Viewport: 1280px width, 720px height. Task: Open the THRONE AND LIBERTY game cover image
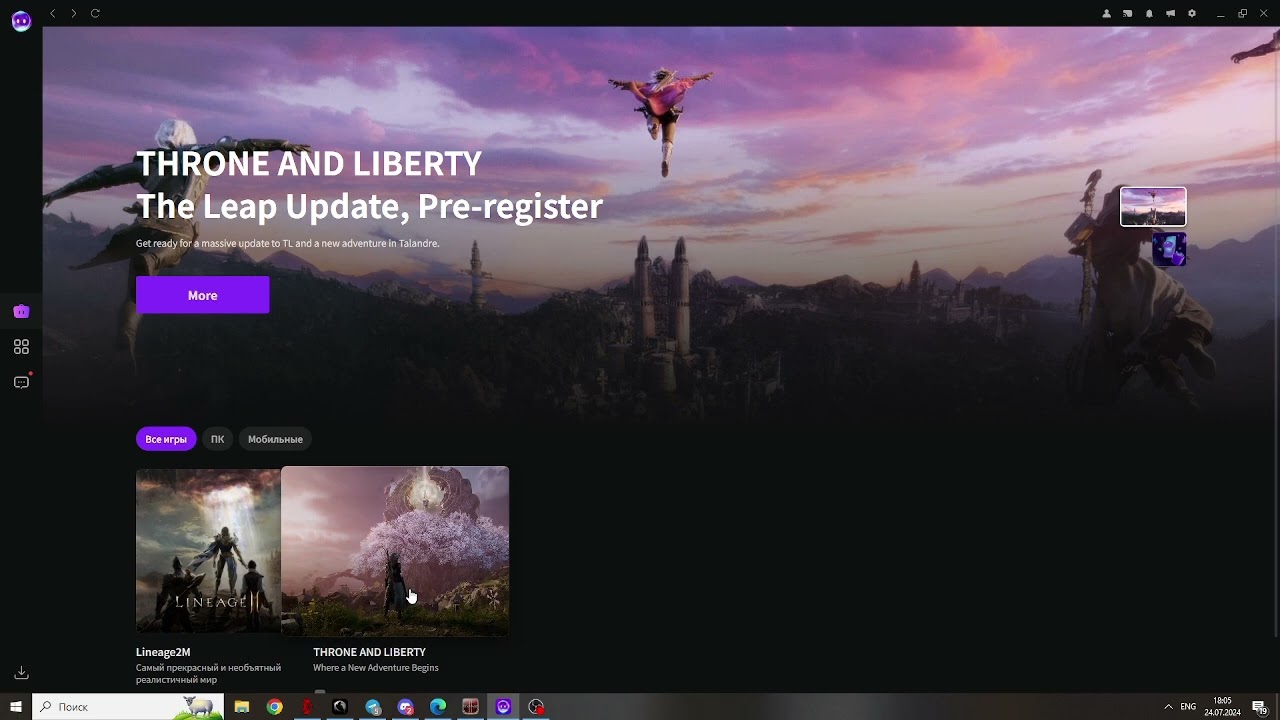tap(395, 551)
